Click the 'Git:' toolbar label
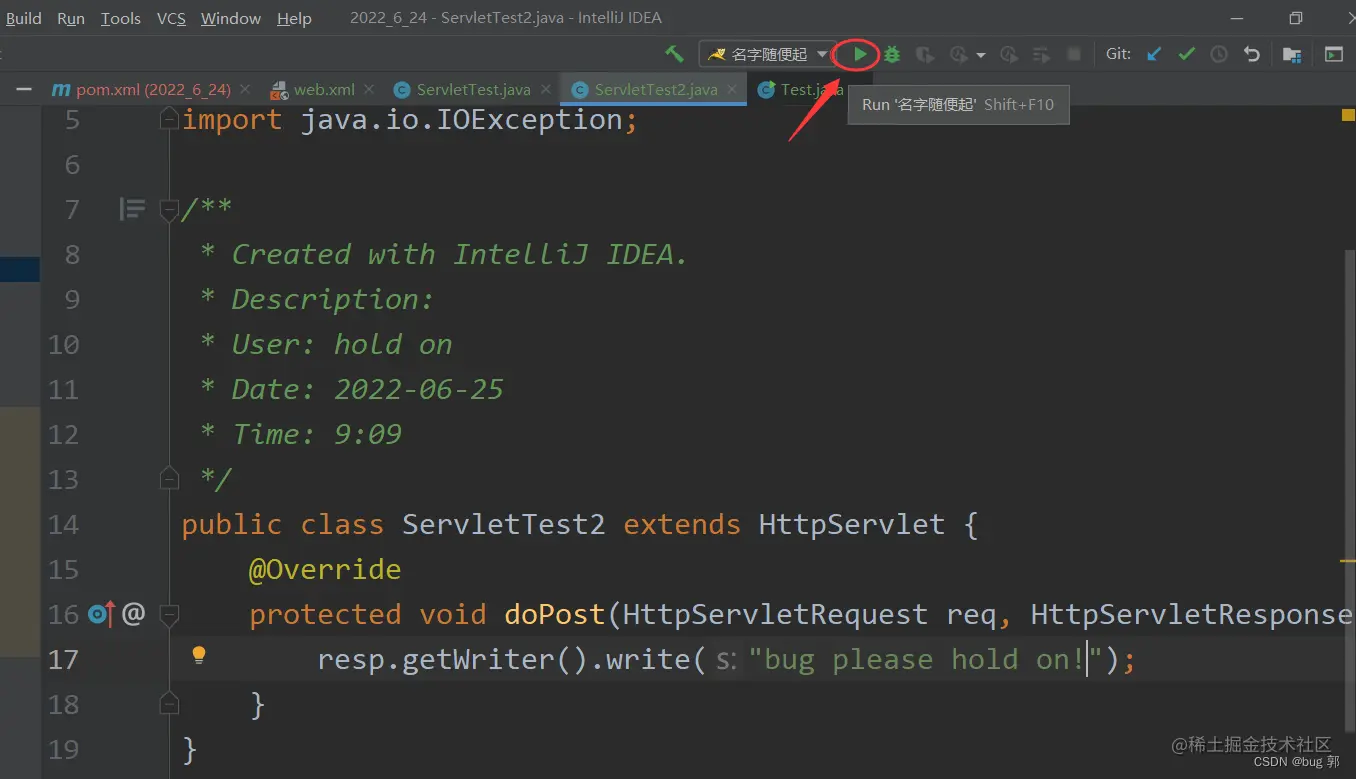Image resolution: width=1356 pixels, height=779 pixels. pyautogui.click(x=1118, y=54)
